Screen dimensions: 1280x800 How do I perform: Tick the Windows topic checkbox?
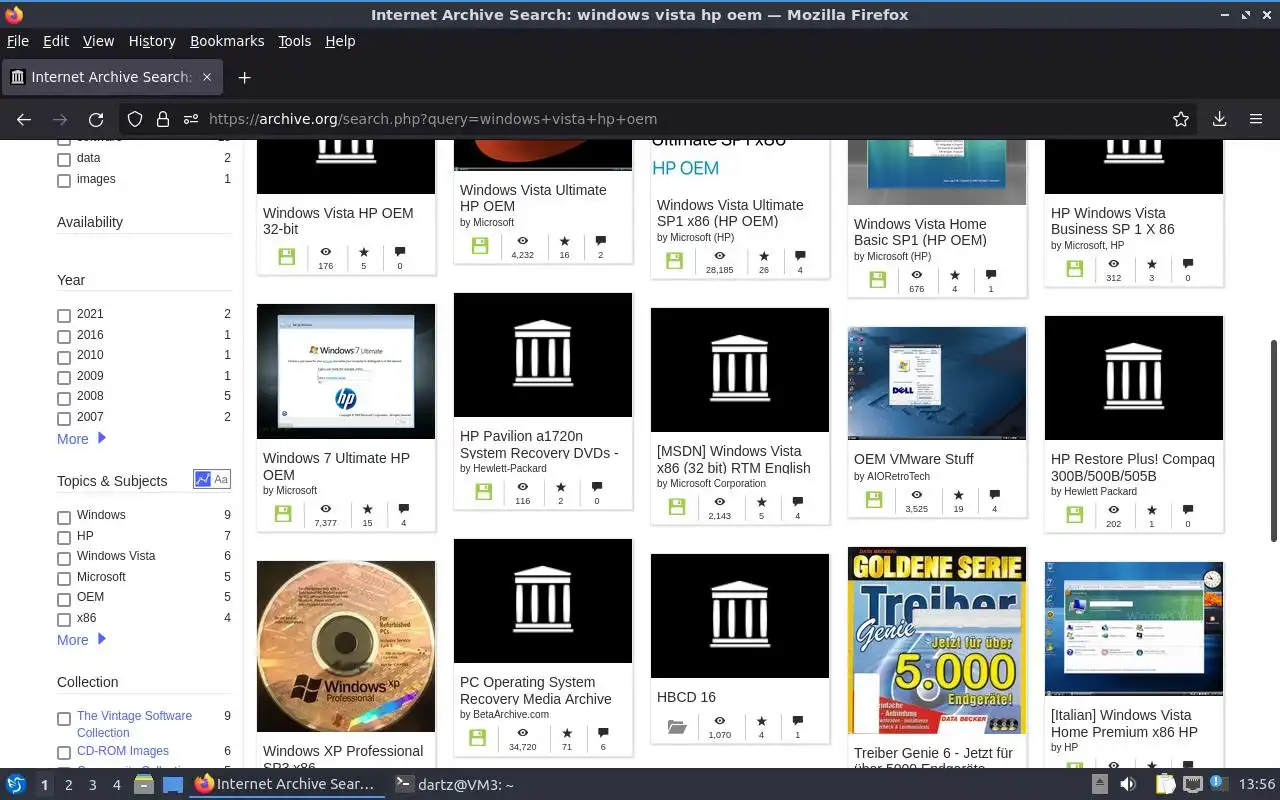(x=64, y=517)
